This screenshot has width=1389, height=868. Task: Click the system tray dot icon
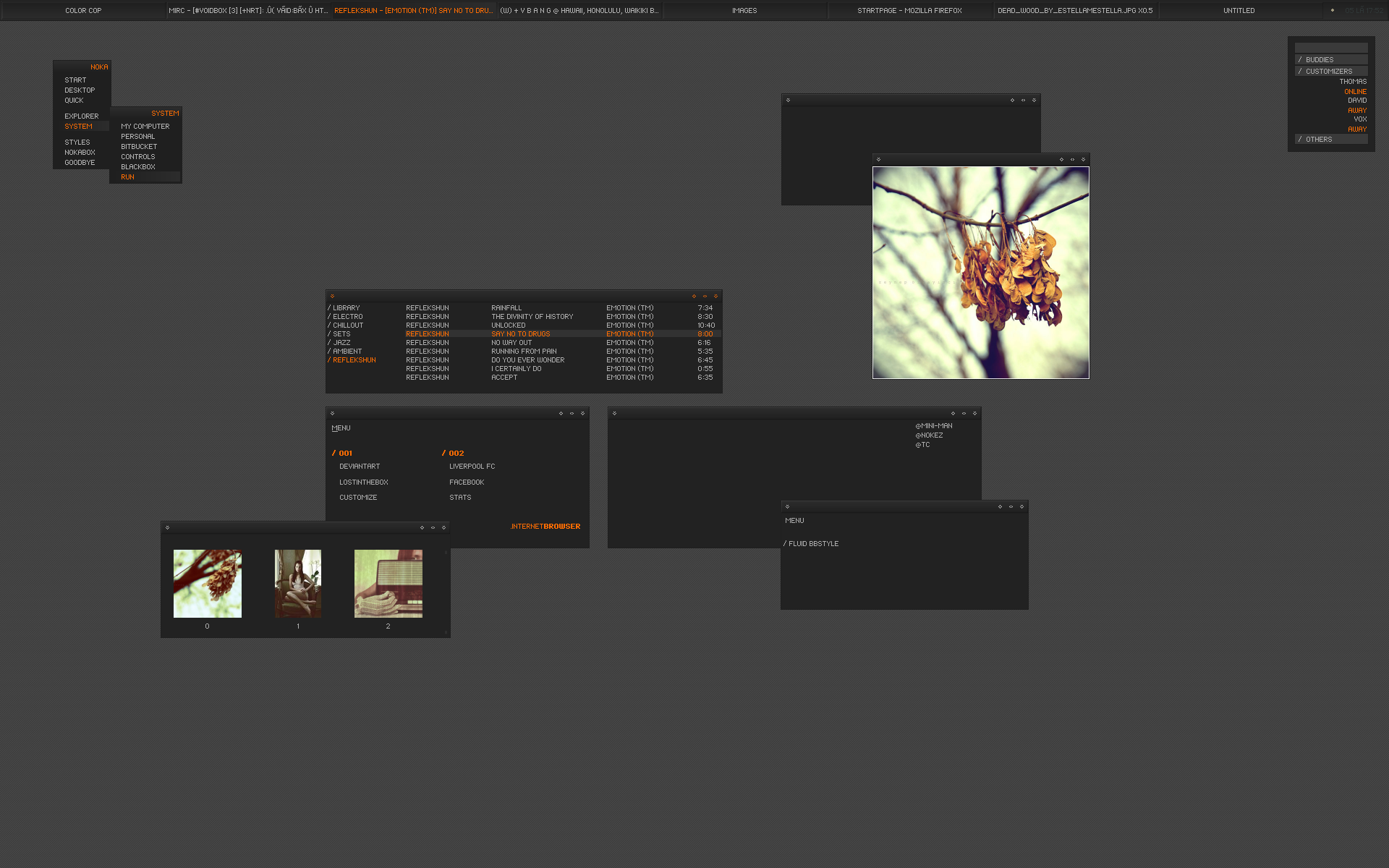(1333, 10)
